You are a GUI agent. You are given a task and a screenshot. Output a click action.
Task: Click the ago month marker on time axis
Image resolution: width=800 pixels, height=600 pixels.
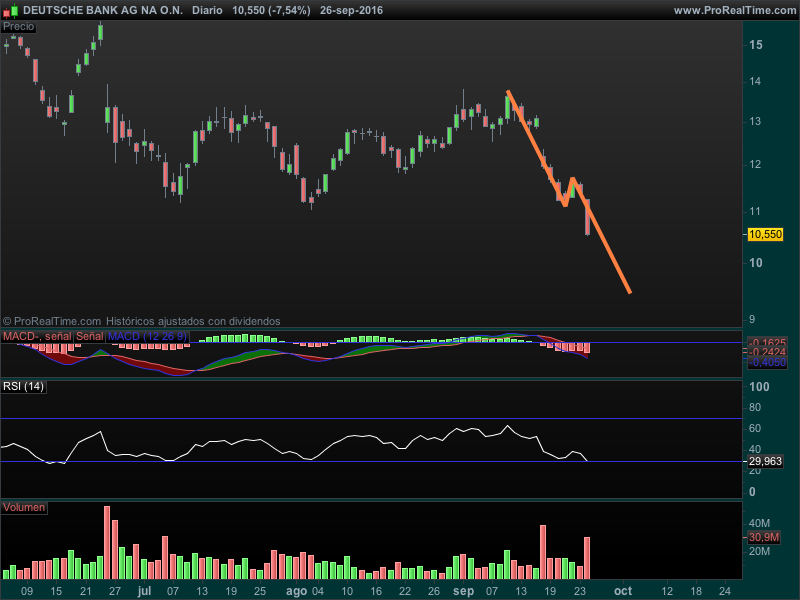click(296, 591)
